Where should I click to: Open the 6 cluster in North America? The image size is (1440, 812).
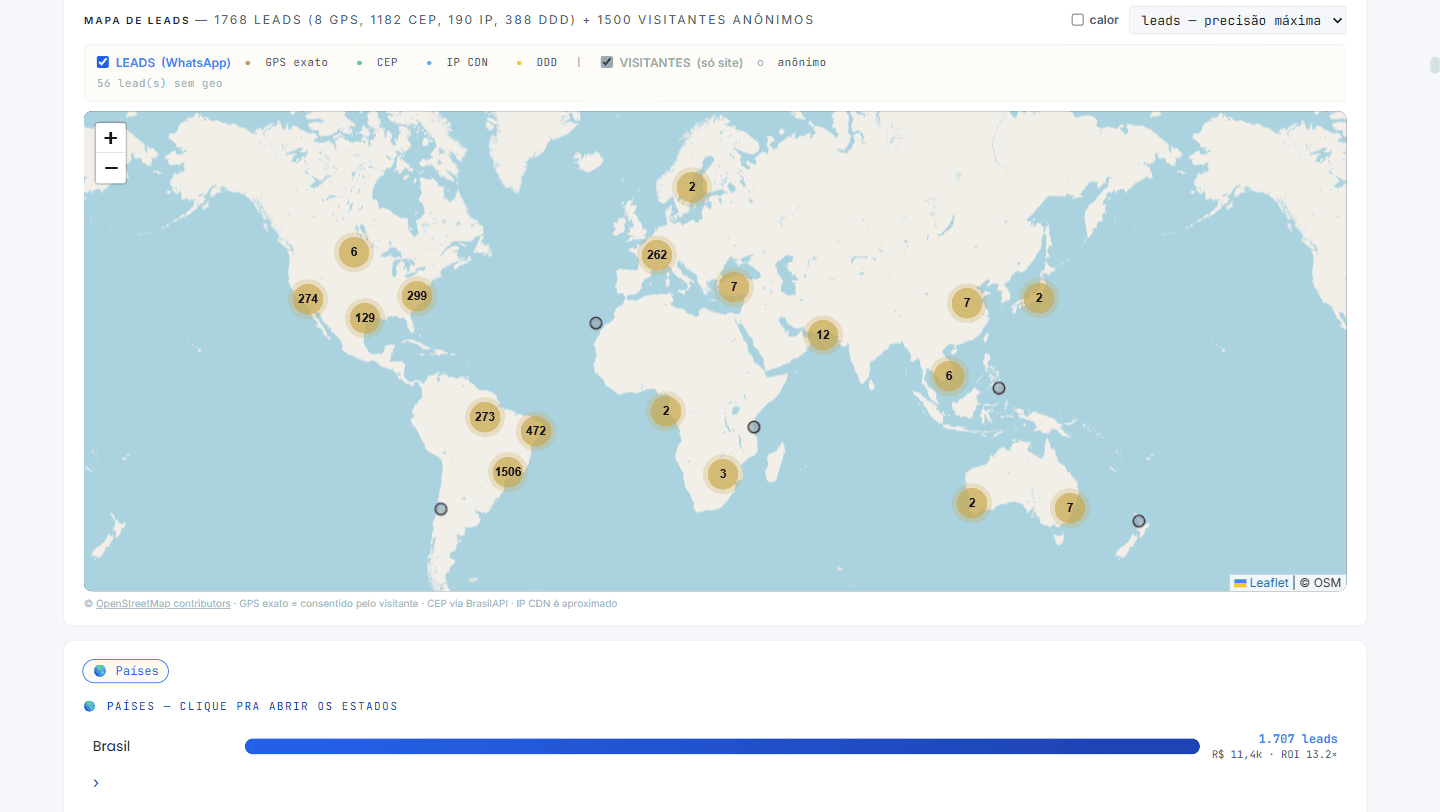tap(354, 252)
